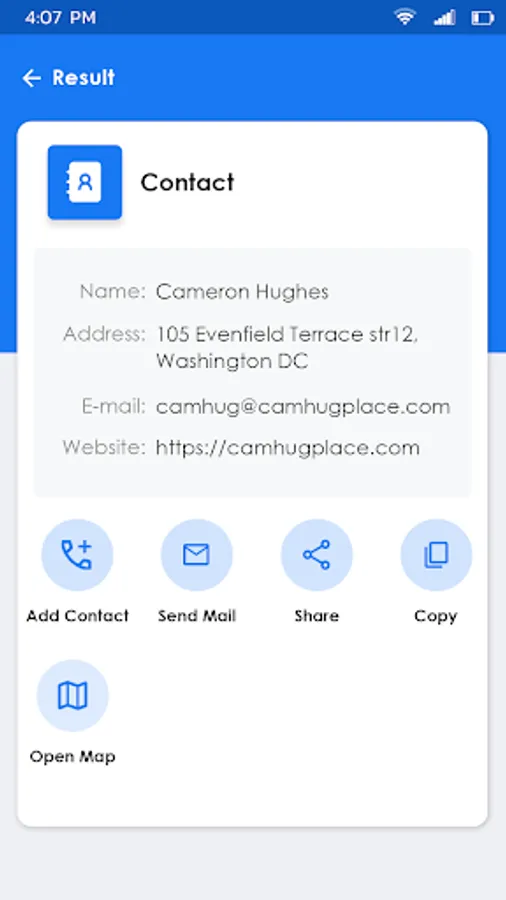Click the camhug@camhugplace.com email address

(303, 407)
